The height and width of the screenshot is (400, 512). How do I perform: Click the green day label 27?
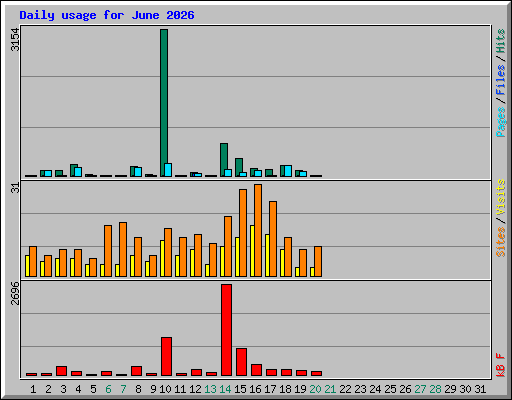click(x=420, y=389)
